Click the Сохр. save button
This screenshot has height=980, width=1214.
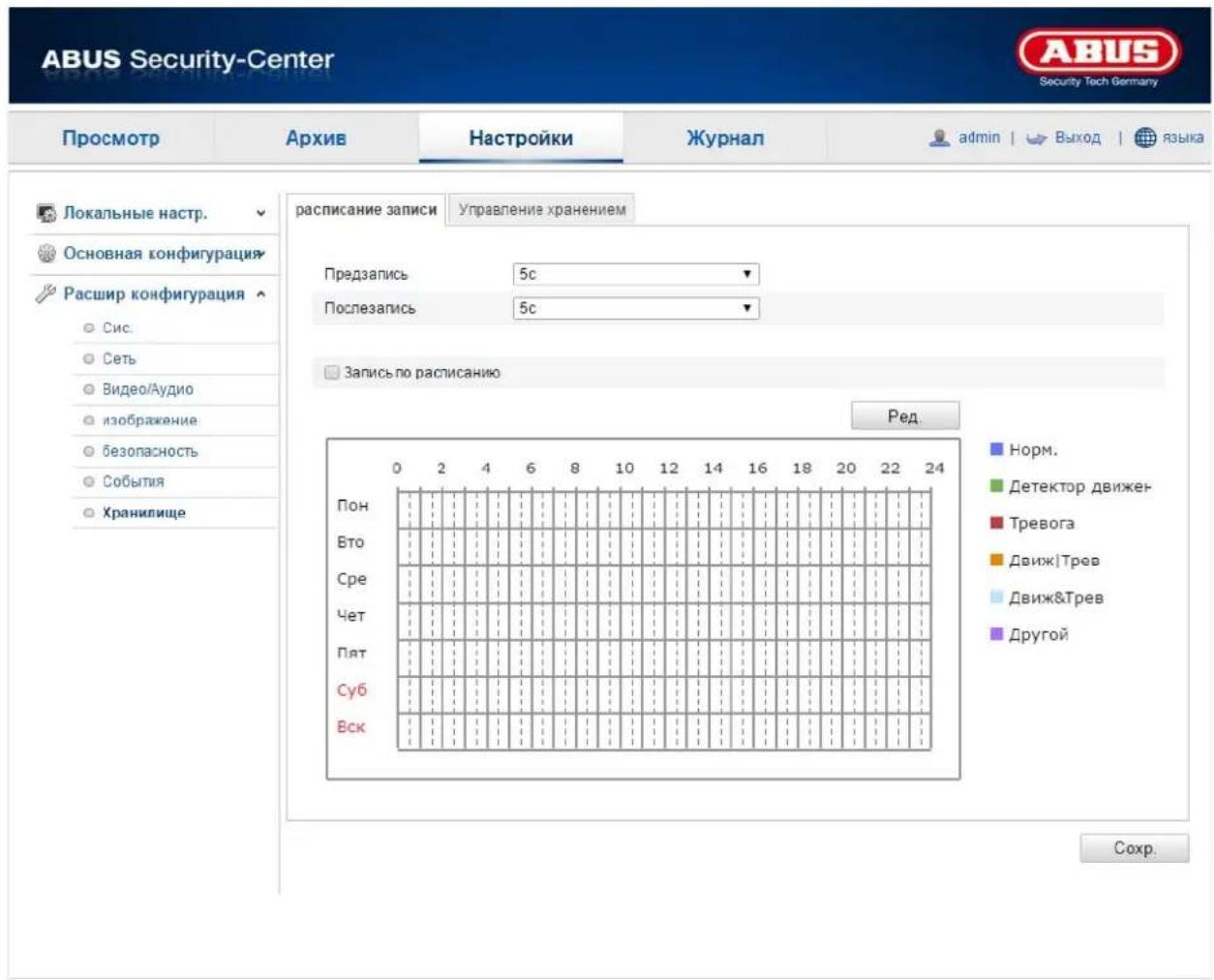pyautogui.click(x=1134, y=848)
